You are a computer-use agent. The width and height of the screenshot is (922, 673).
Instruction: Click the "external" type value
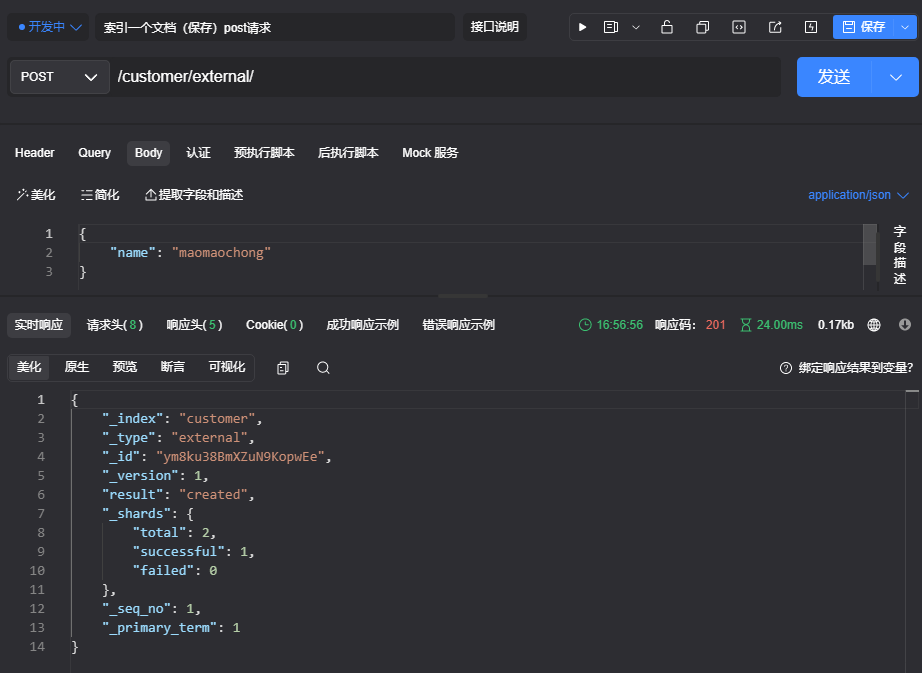point(210,438)
